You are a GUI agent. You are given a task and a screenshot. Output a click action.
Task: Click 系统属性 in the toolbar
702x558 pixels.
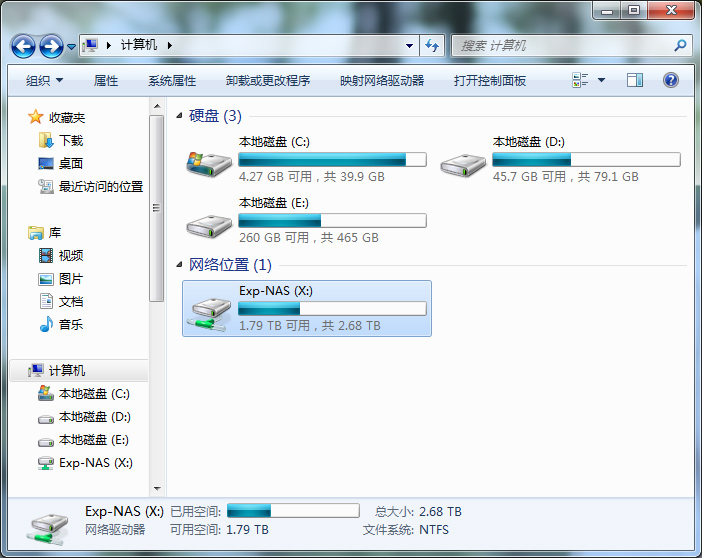click(x=172, y=80)
